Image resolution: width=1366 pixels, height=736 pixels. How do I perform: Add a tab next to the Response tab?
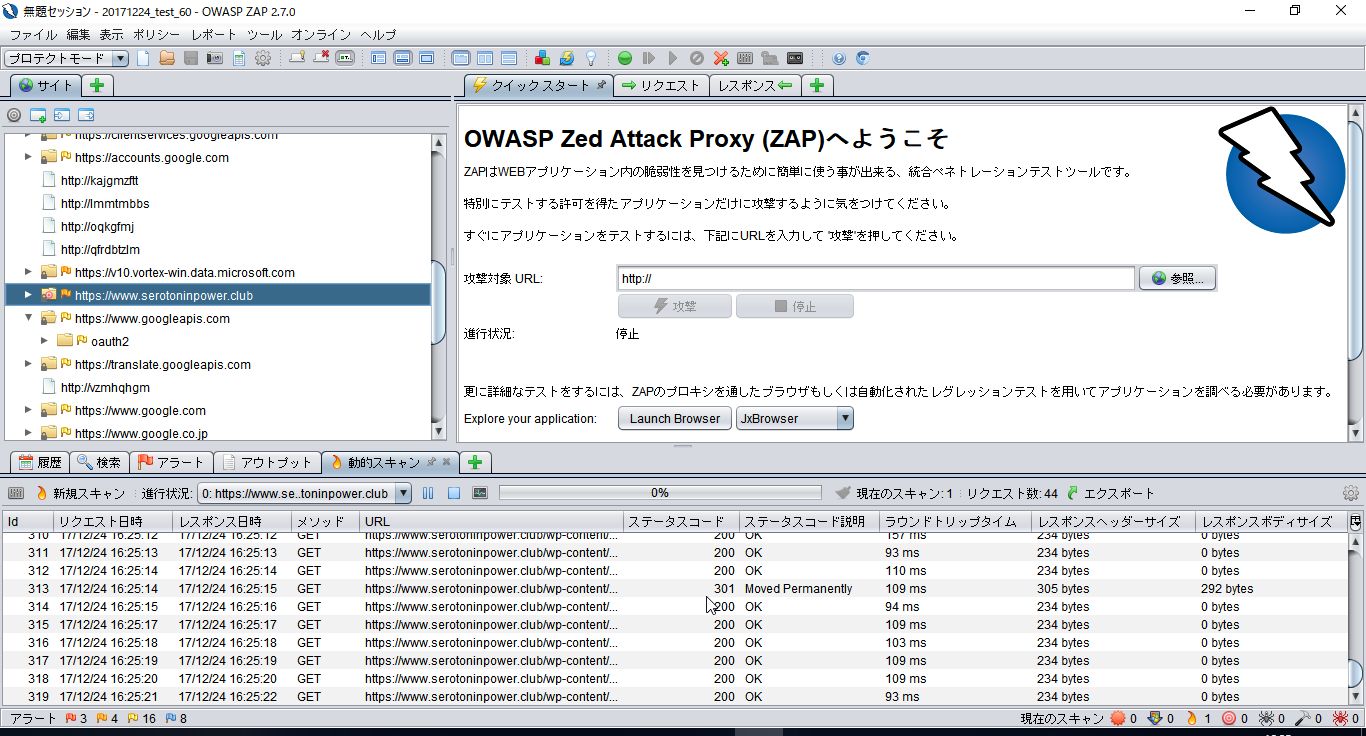tap(817, 85)
